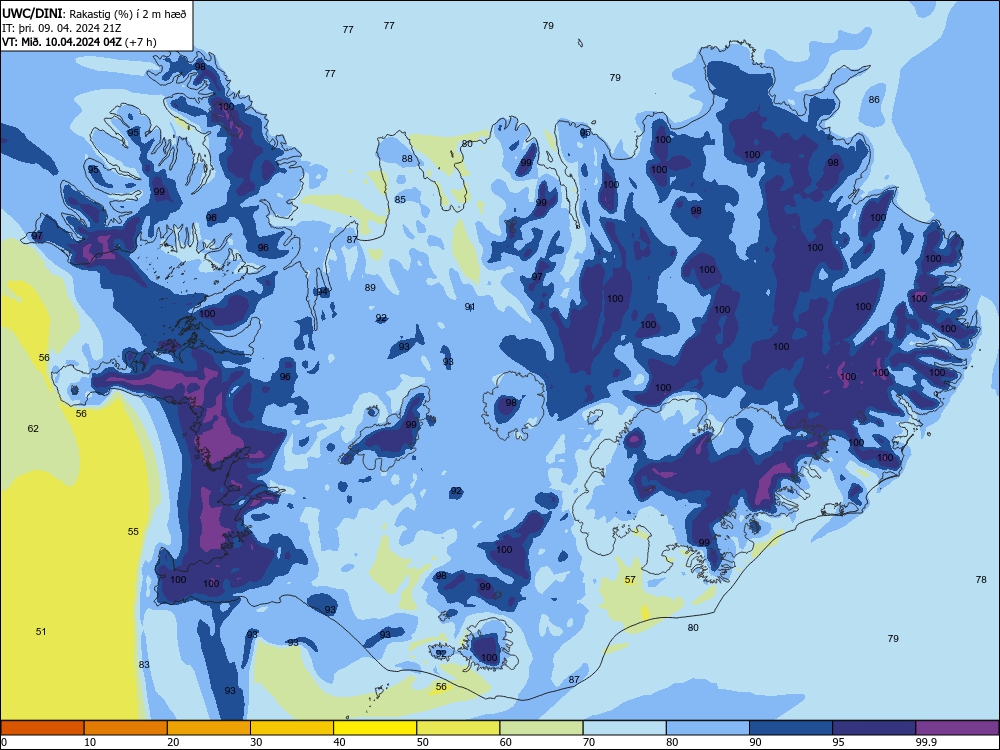This screenshot has width=1000, height=750.
Task: Choose the pale green 60–70 legend swatch
Action: 541,728
